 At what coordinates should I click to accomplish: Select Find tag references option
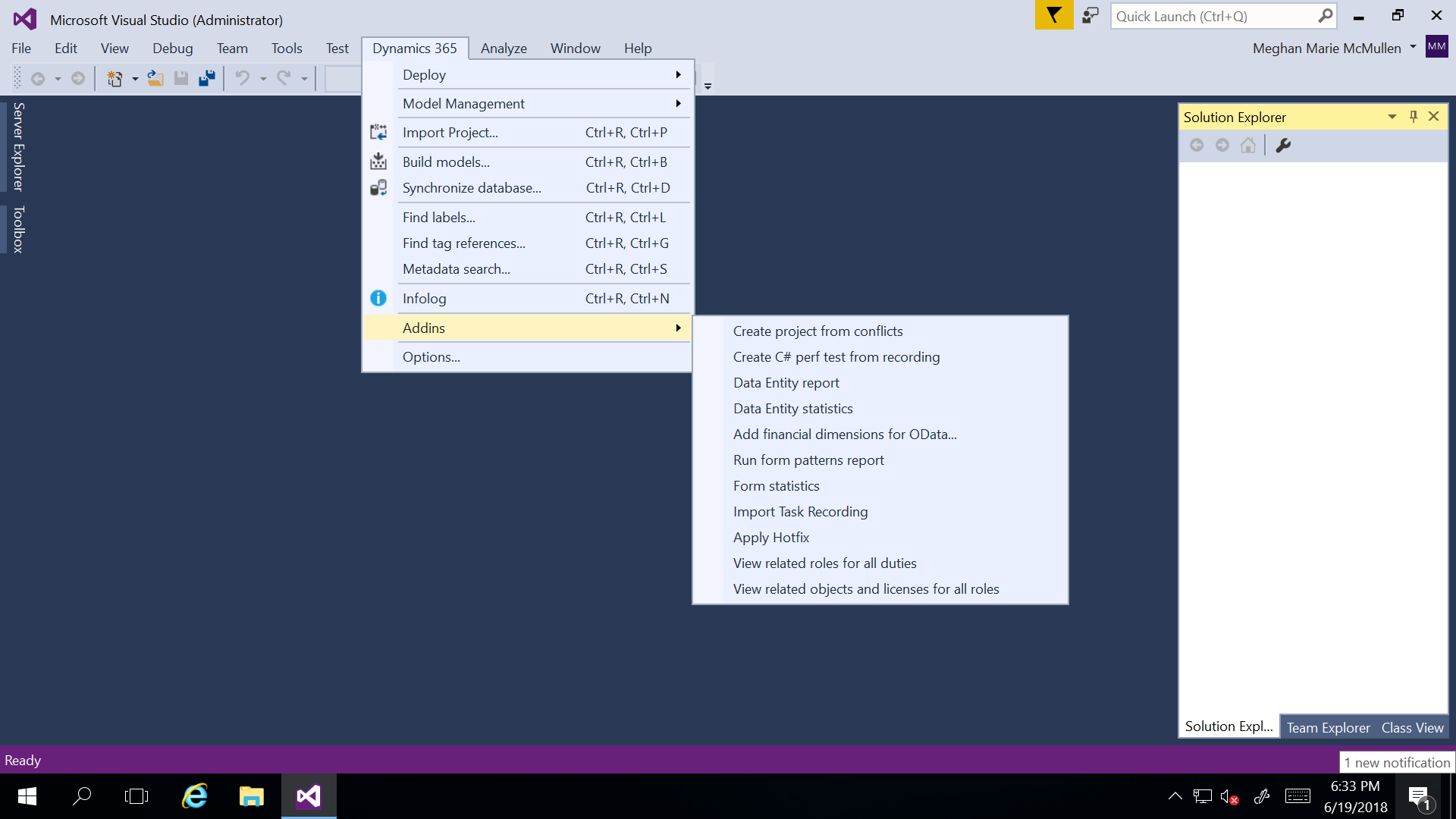[x=463, y=242]
